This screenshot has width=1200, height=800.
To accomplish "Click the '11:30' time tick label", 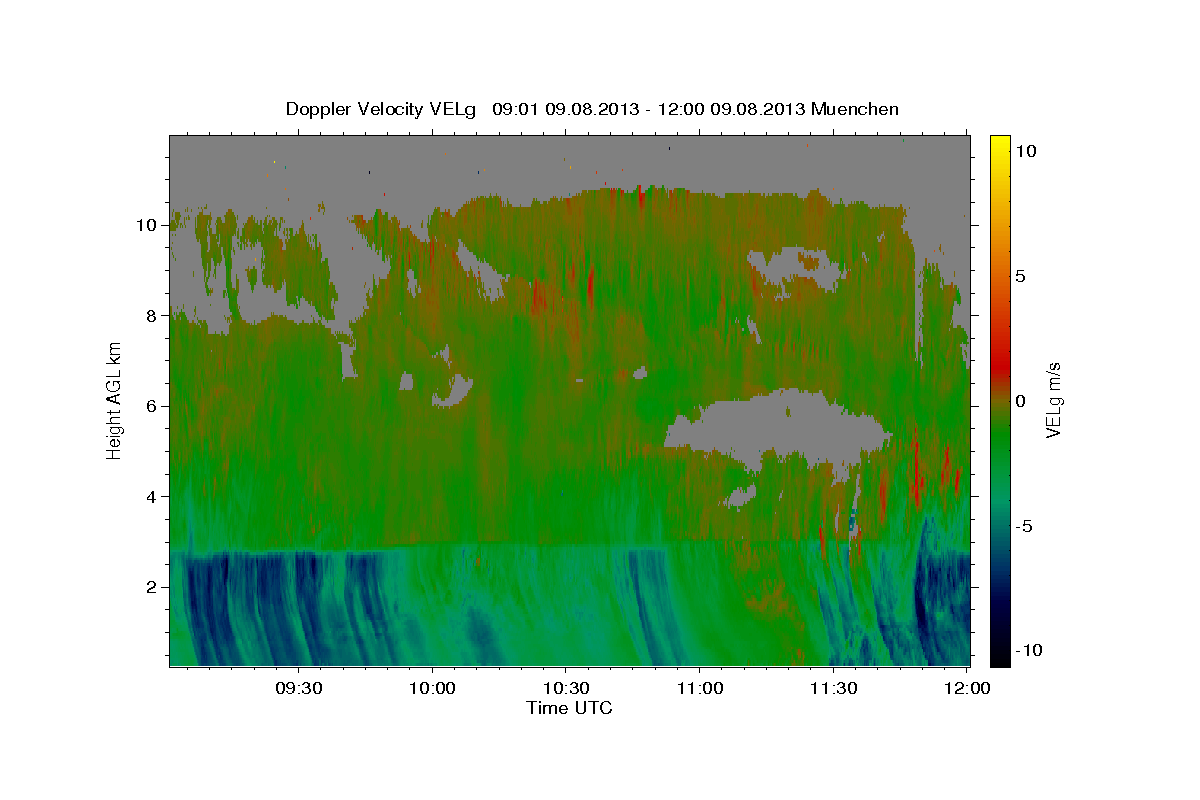I will click(x=834, y=688).
